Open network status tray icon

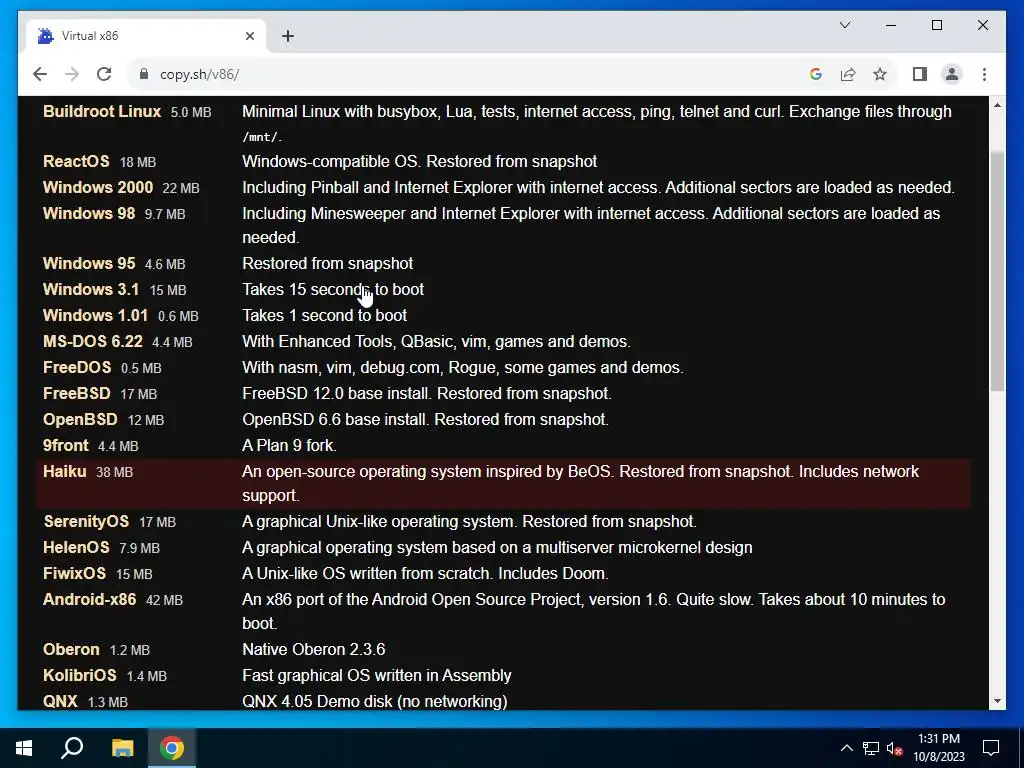click(871, 748)
